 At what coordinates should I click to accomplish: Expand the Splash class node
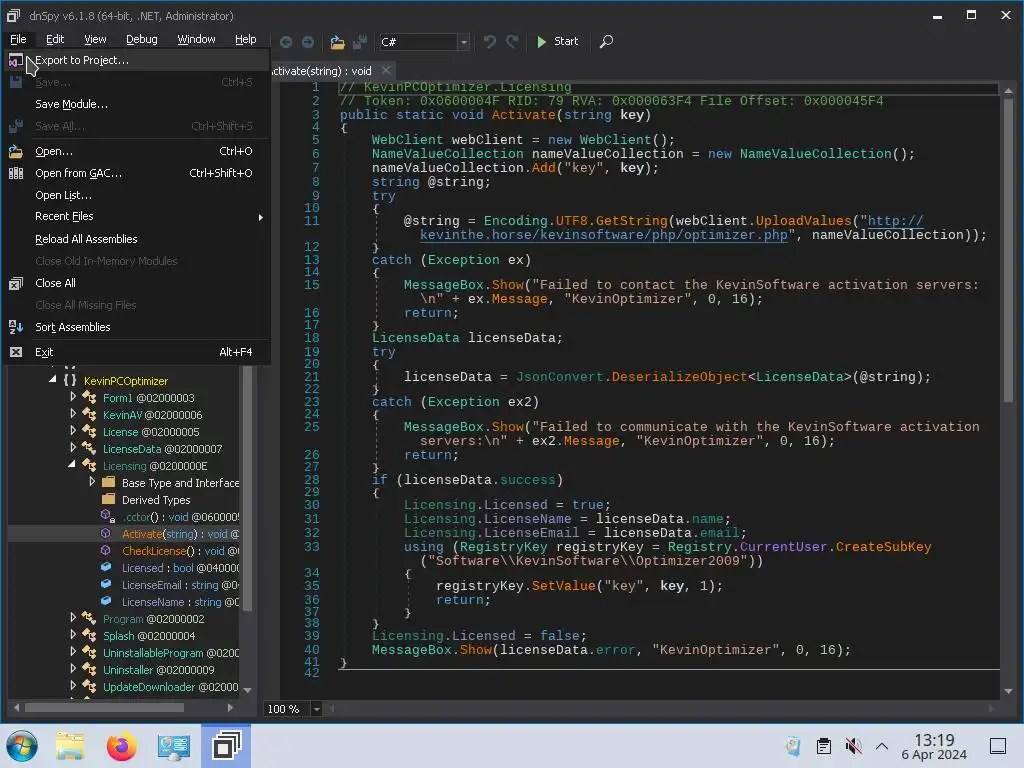72,634
